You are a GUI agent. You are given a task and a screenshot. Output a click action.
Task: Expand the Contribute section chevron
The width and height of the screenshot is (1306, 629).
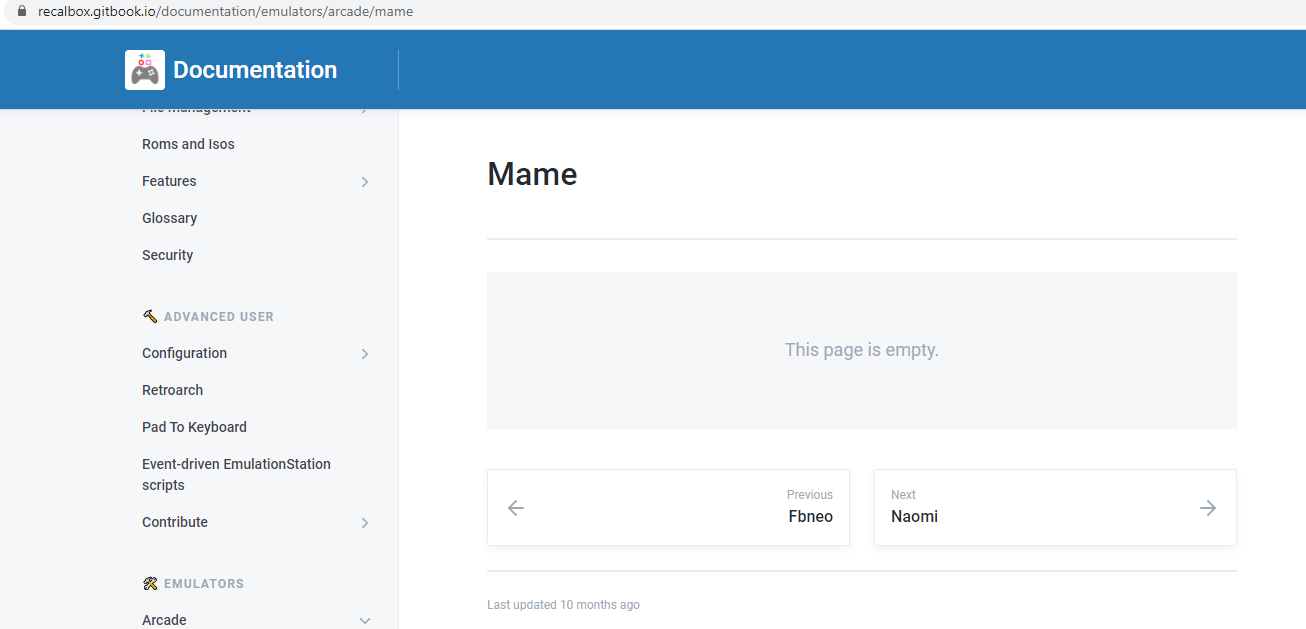tap(364, 523)
